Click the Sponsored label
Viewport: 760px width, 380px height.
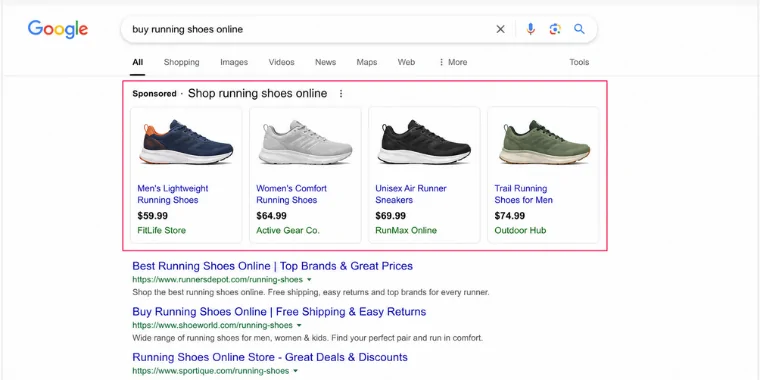(x=154, y=94)
